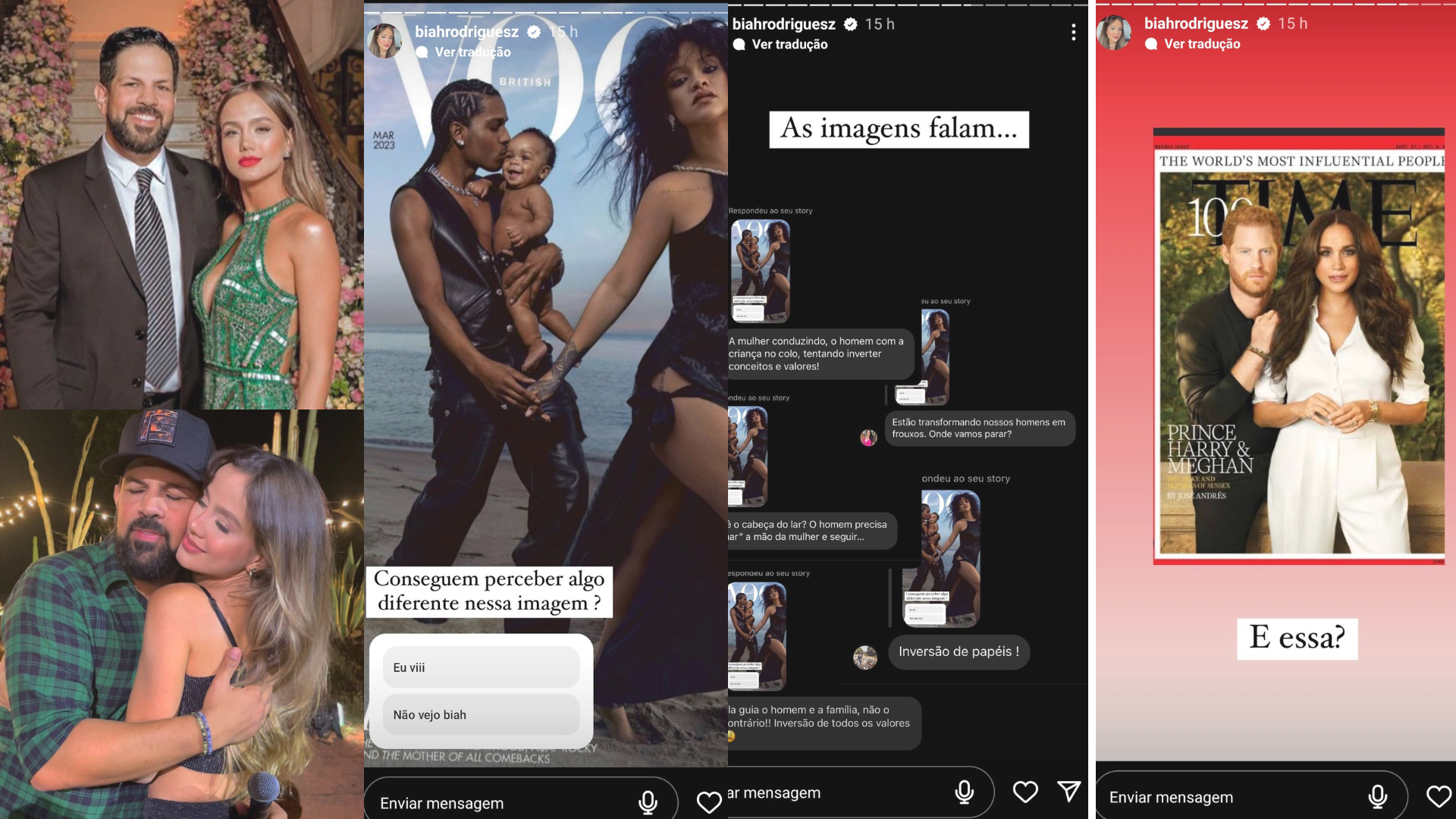Open profile avatar in the Vogue story header

(385, 41)
